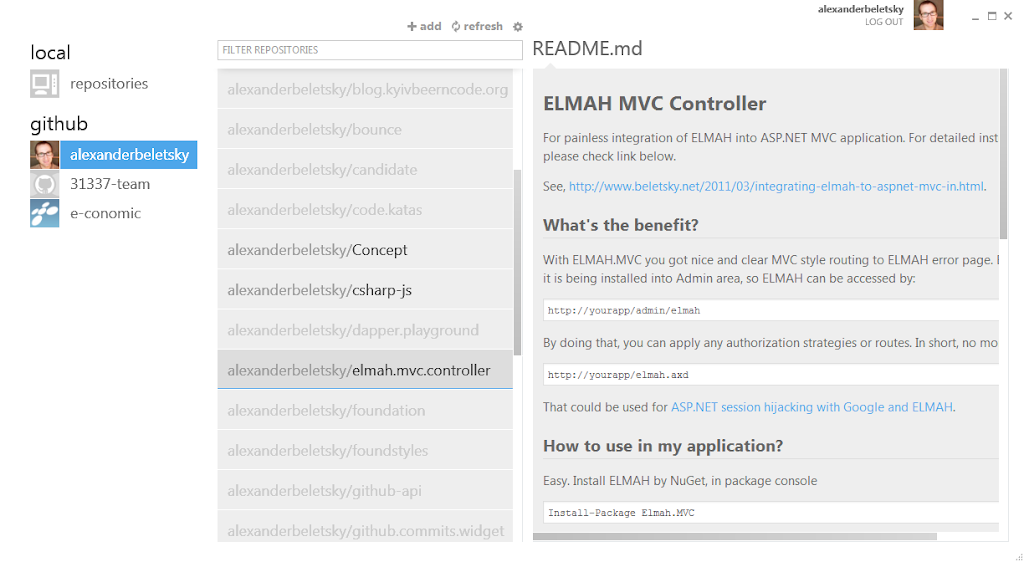
Task: Select alexanderbeletsky/bounce repository
Action: pos(365,129)
